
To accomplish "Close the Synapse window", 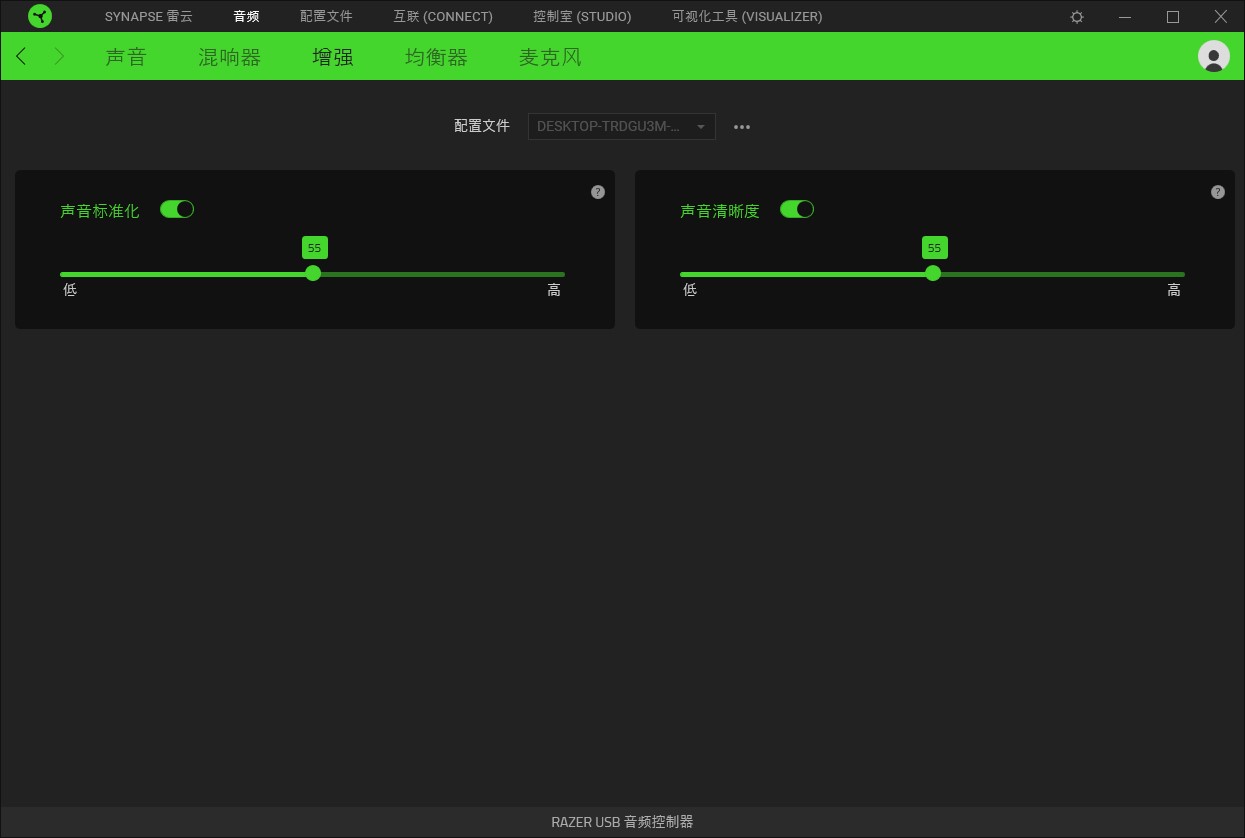I will pyautogui.click(x=1221, y=17).
